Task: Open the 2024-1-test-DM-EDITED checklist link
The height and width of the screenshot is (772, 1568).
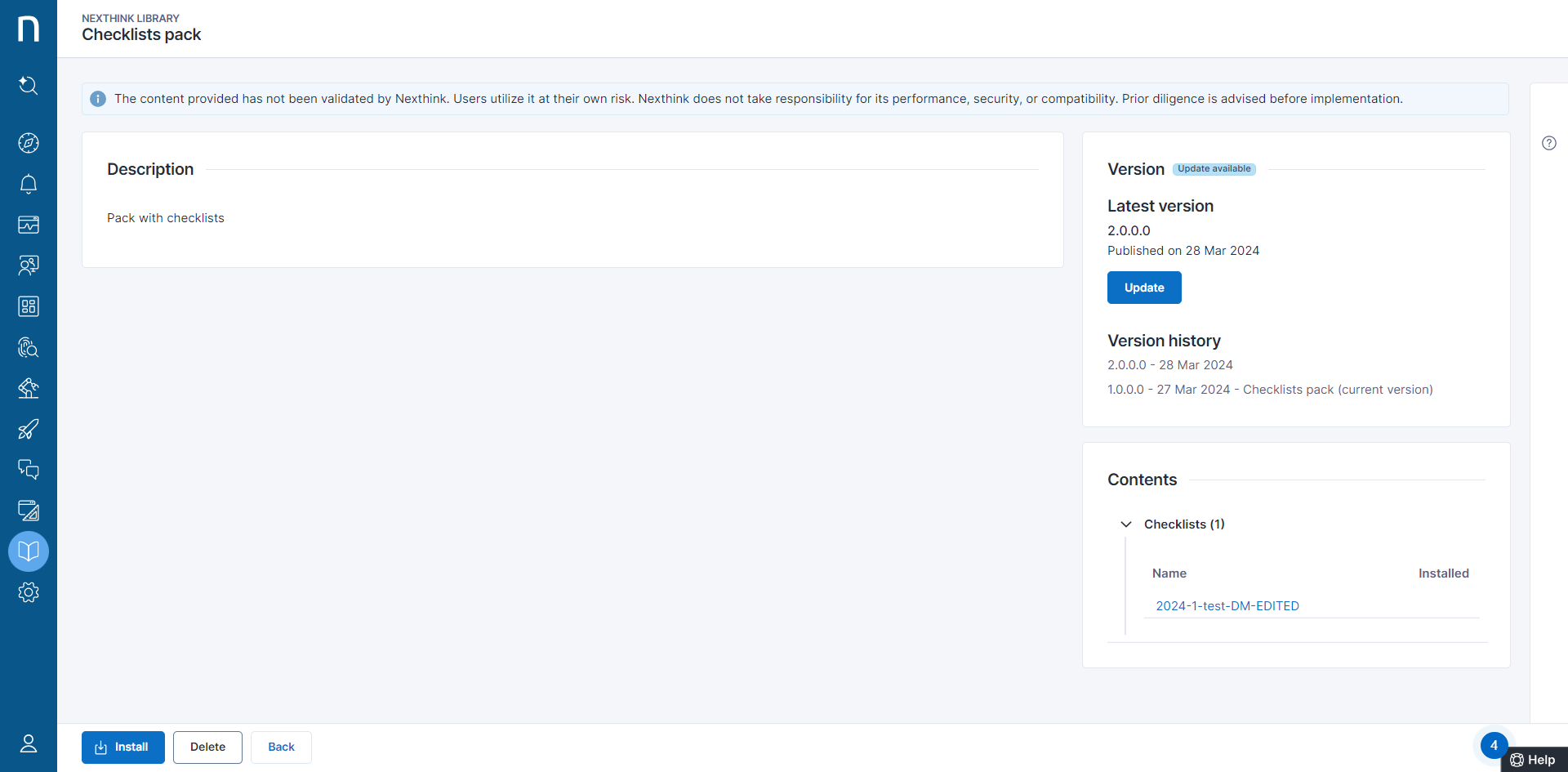Action: (x=1227, y=606)
